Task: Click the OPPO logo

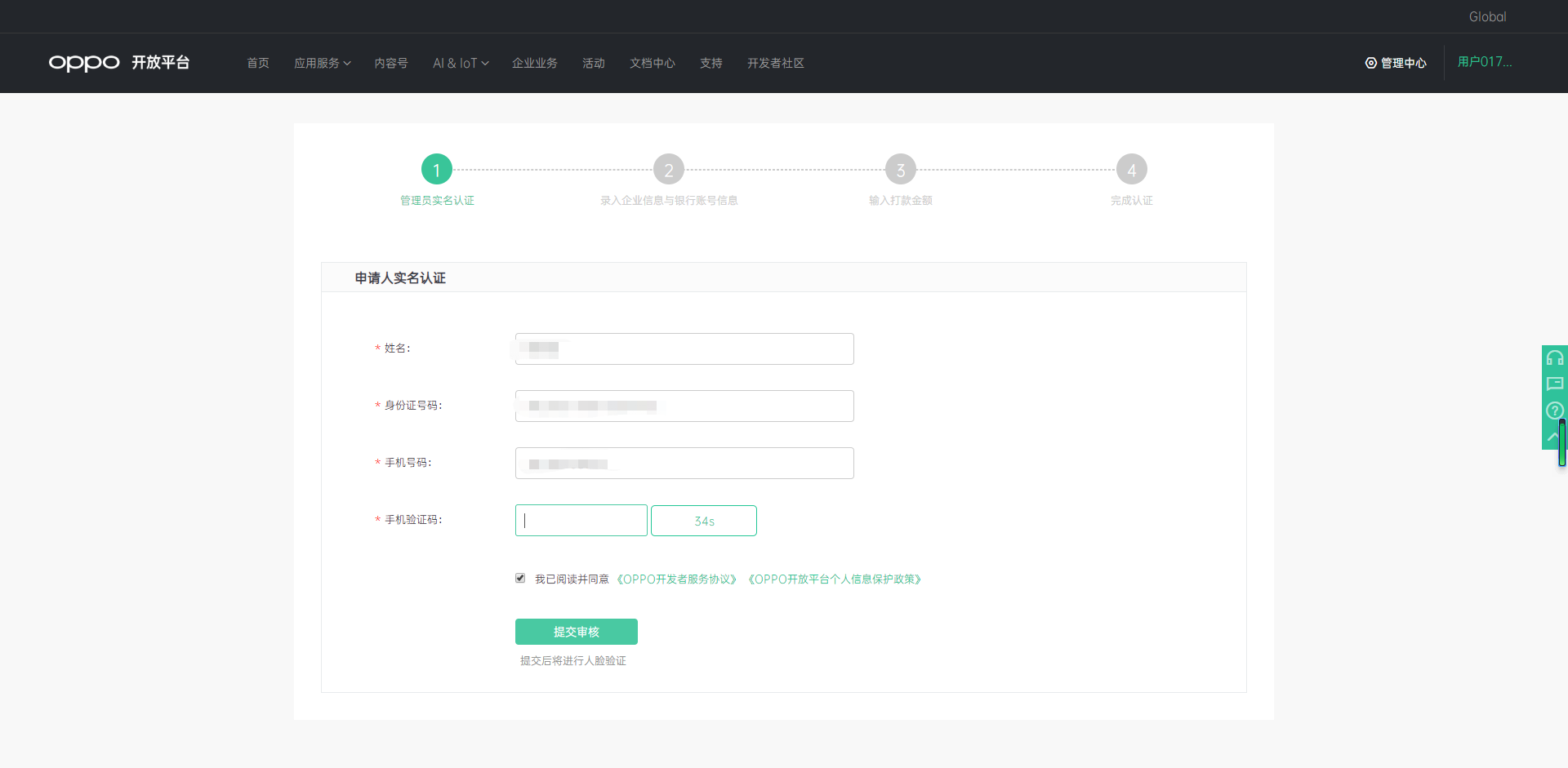Action: pos(84,63)
